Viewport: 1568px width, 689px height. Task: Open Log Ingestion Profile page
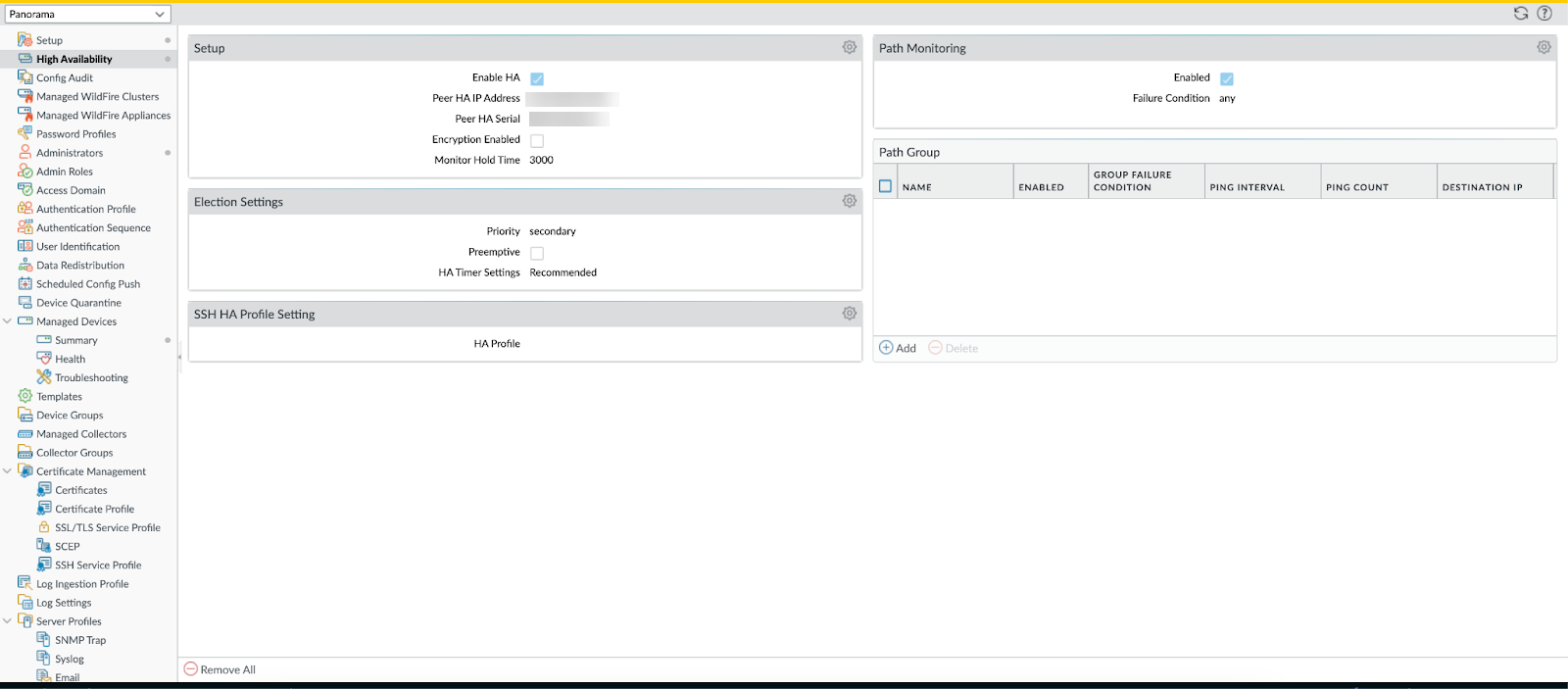82,584
